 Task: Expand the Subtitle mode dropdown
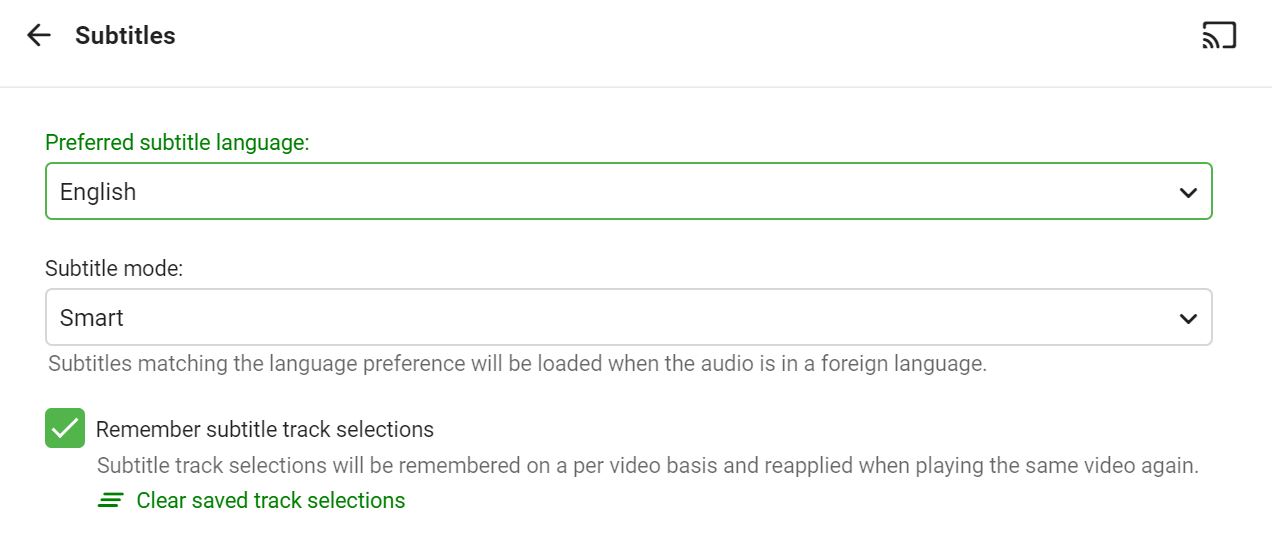pyautogui.click(x=628, y=317)
